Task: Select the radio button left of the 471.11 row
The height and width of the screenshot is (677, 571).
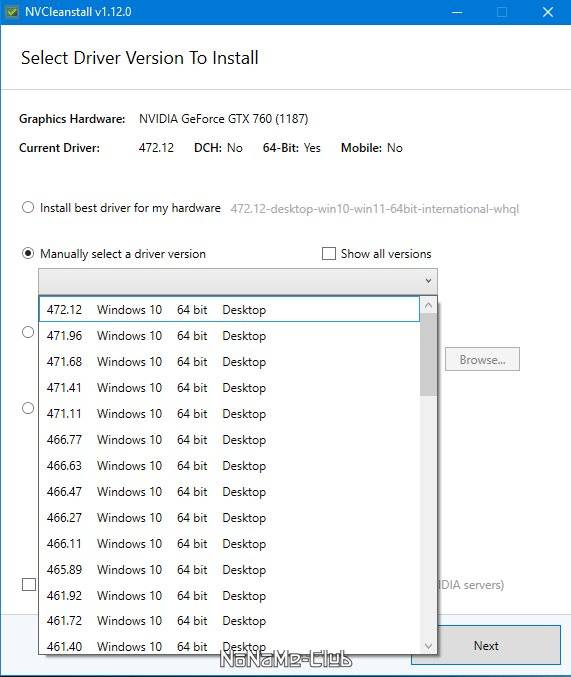Action: point(28,408)
